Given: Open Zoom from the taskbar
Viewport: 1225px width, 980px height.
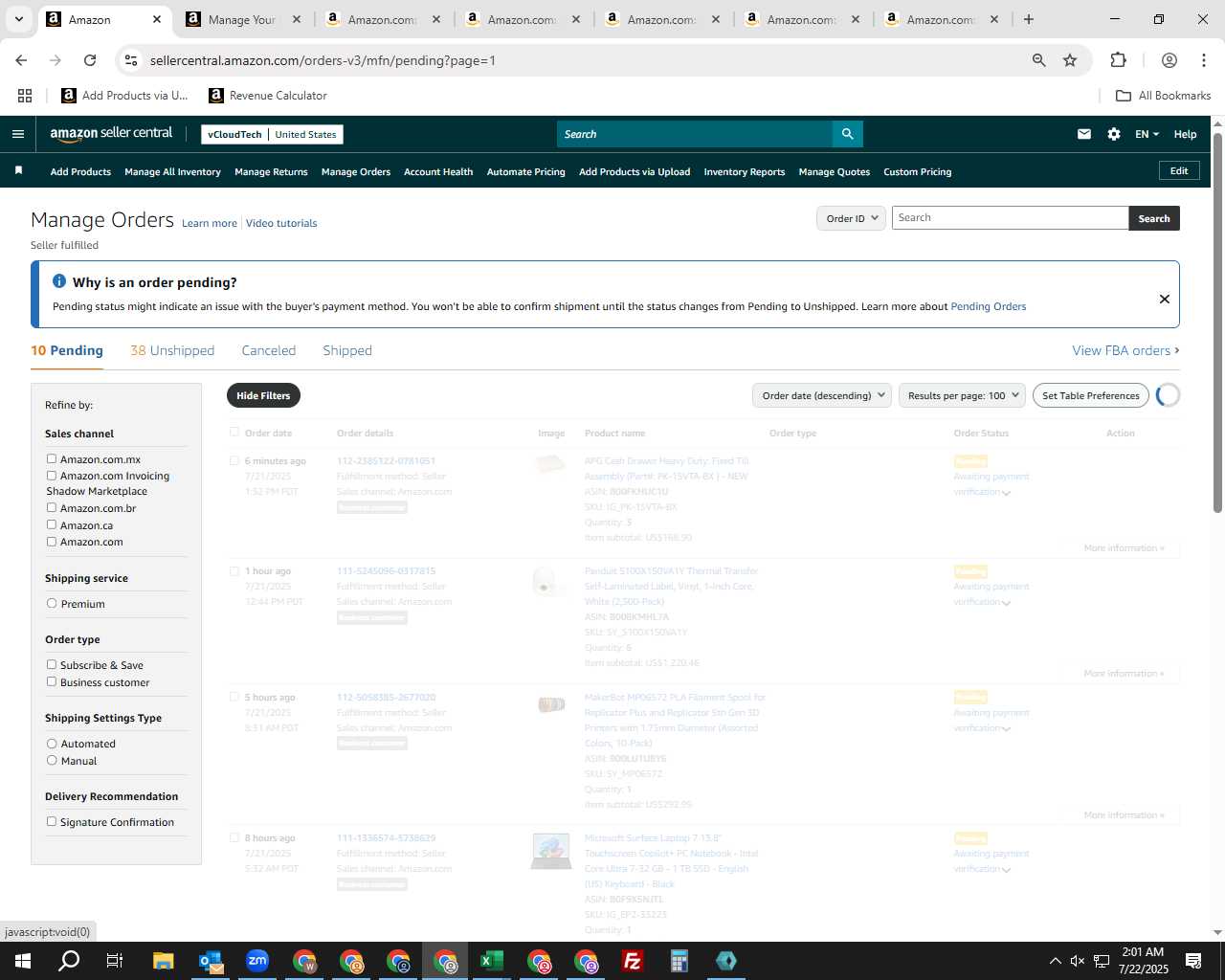Looking at the screenshot, I should [x=257, y=961].
